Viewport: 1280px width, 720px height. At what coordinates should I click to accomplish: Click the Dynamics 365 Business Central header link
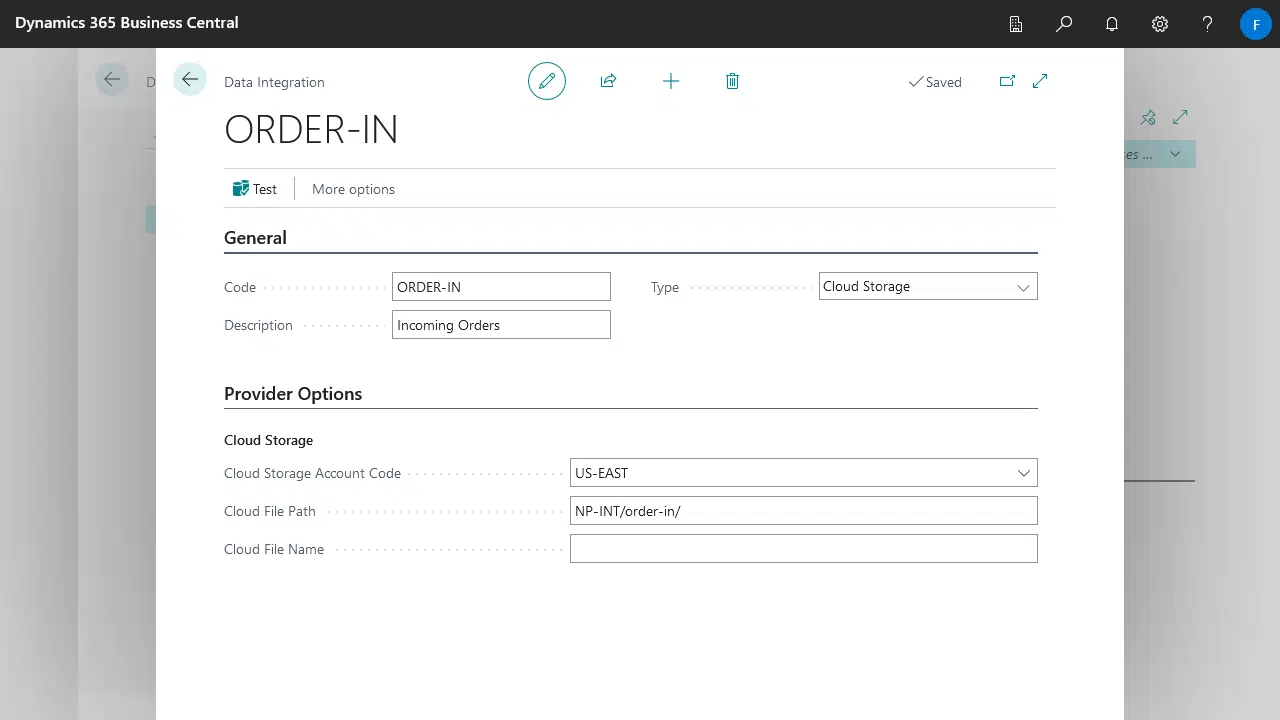click(x=126, y=22)
